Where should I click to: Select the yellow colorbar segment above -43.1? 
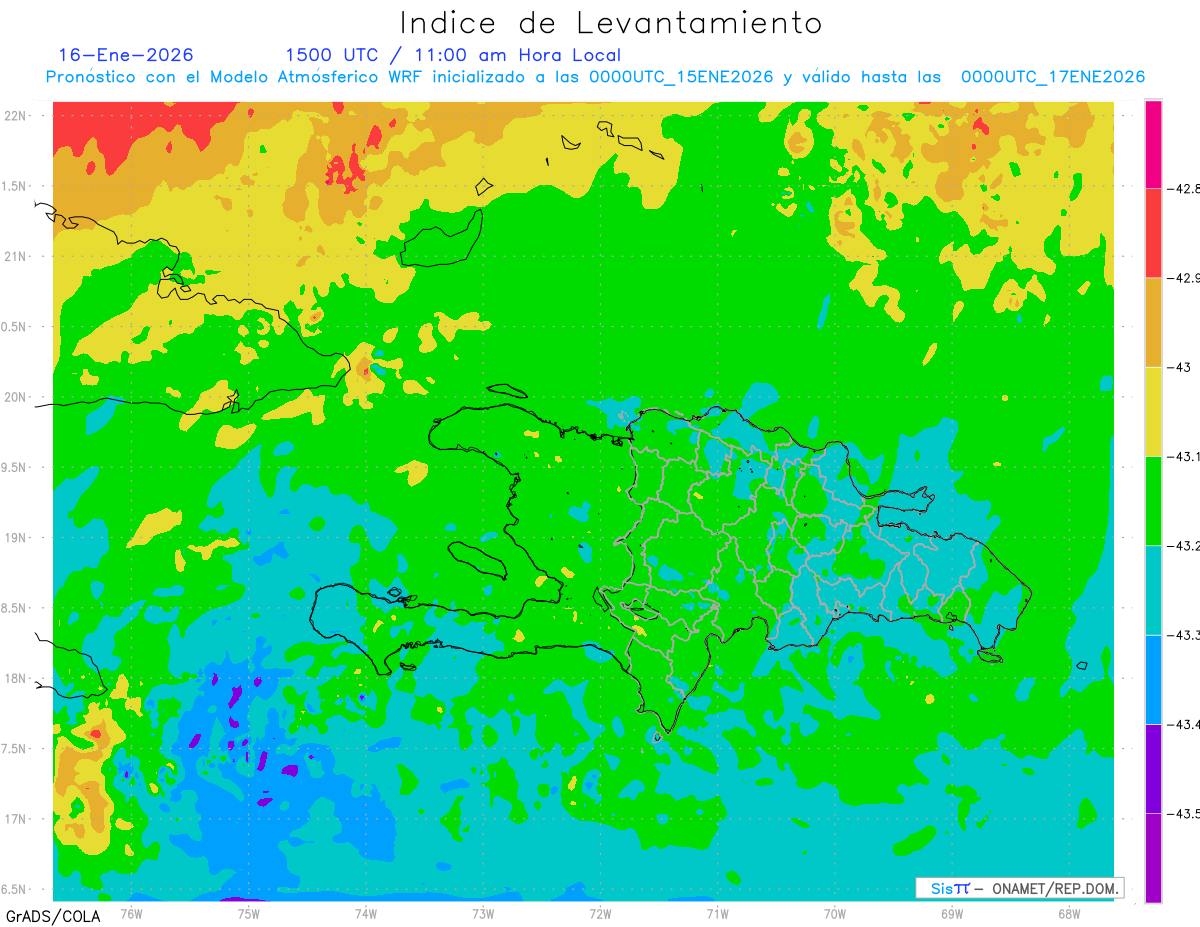1153,411
